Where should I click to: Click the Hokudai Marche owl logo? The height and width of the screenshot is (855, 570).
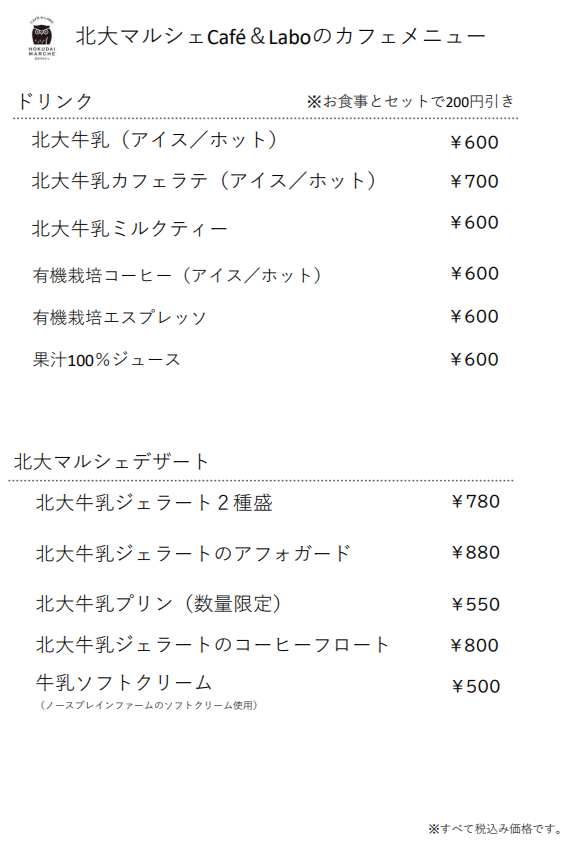[42, 38]
